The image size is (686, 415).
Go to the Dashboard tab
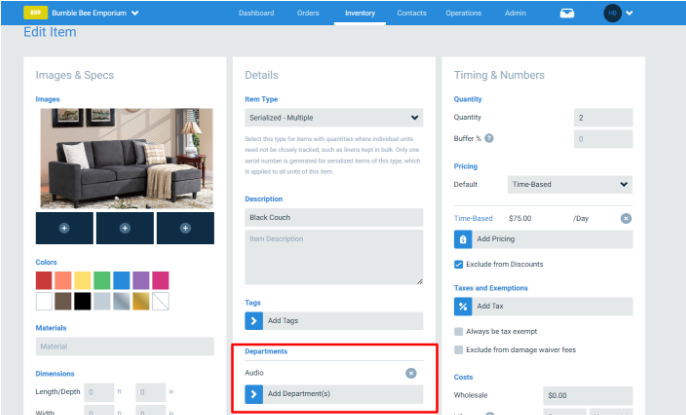[256, 13]
